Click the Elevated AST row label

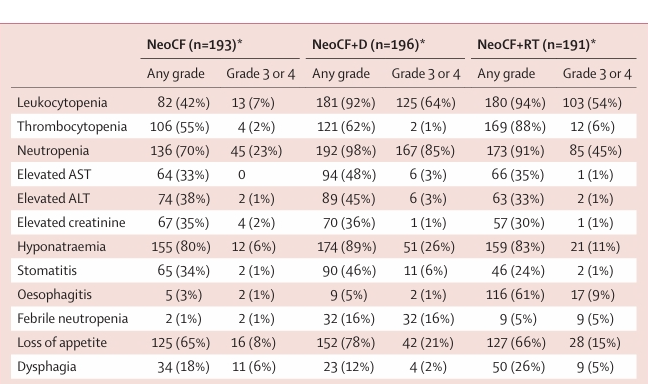coord(54,174)
